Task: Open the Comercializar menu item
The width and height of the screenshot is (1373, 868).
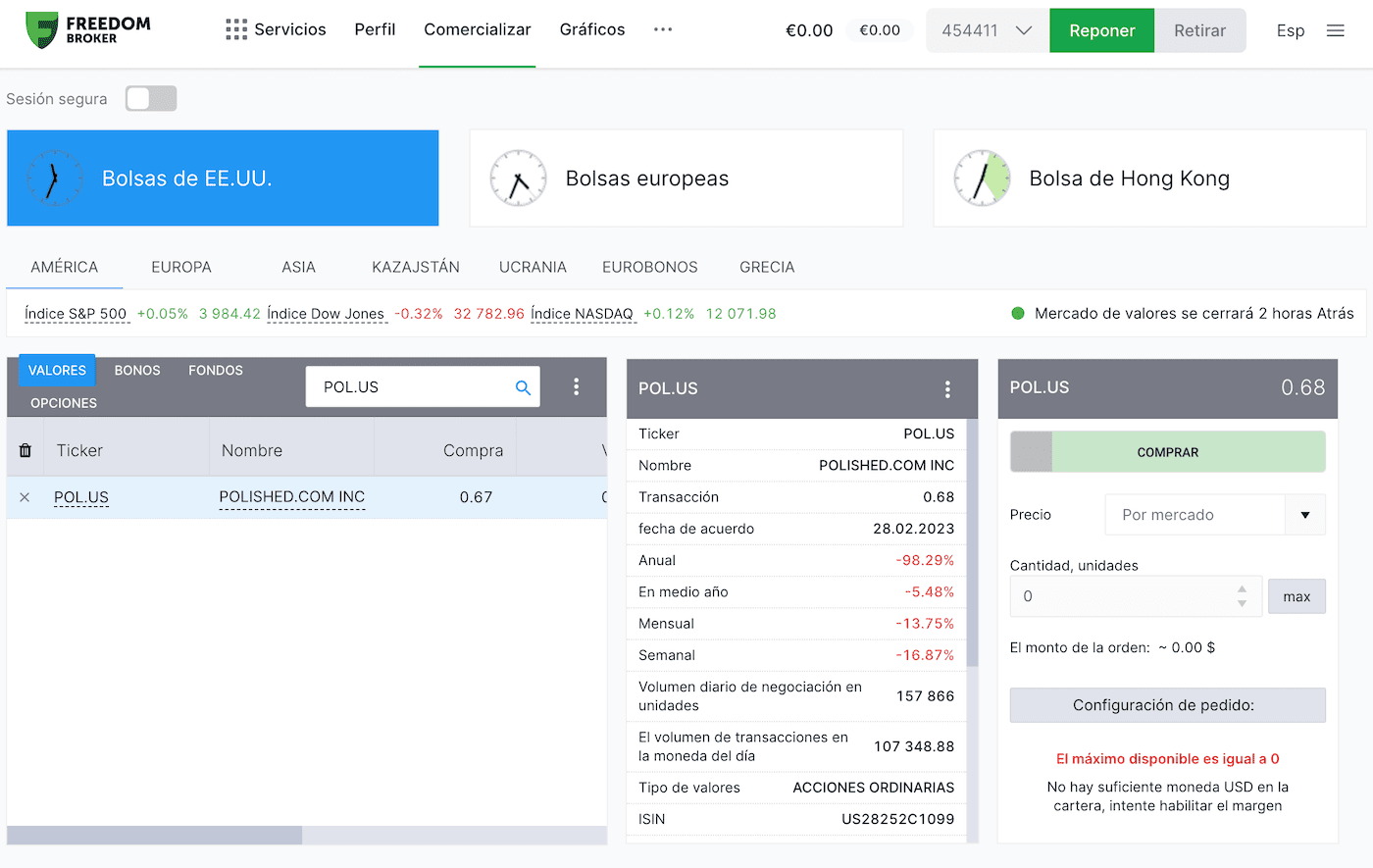Action: (478, 29)
